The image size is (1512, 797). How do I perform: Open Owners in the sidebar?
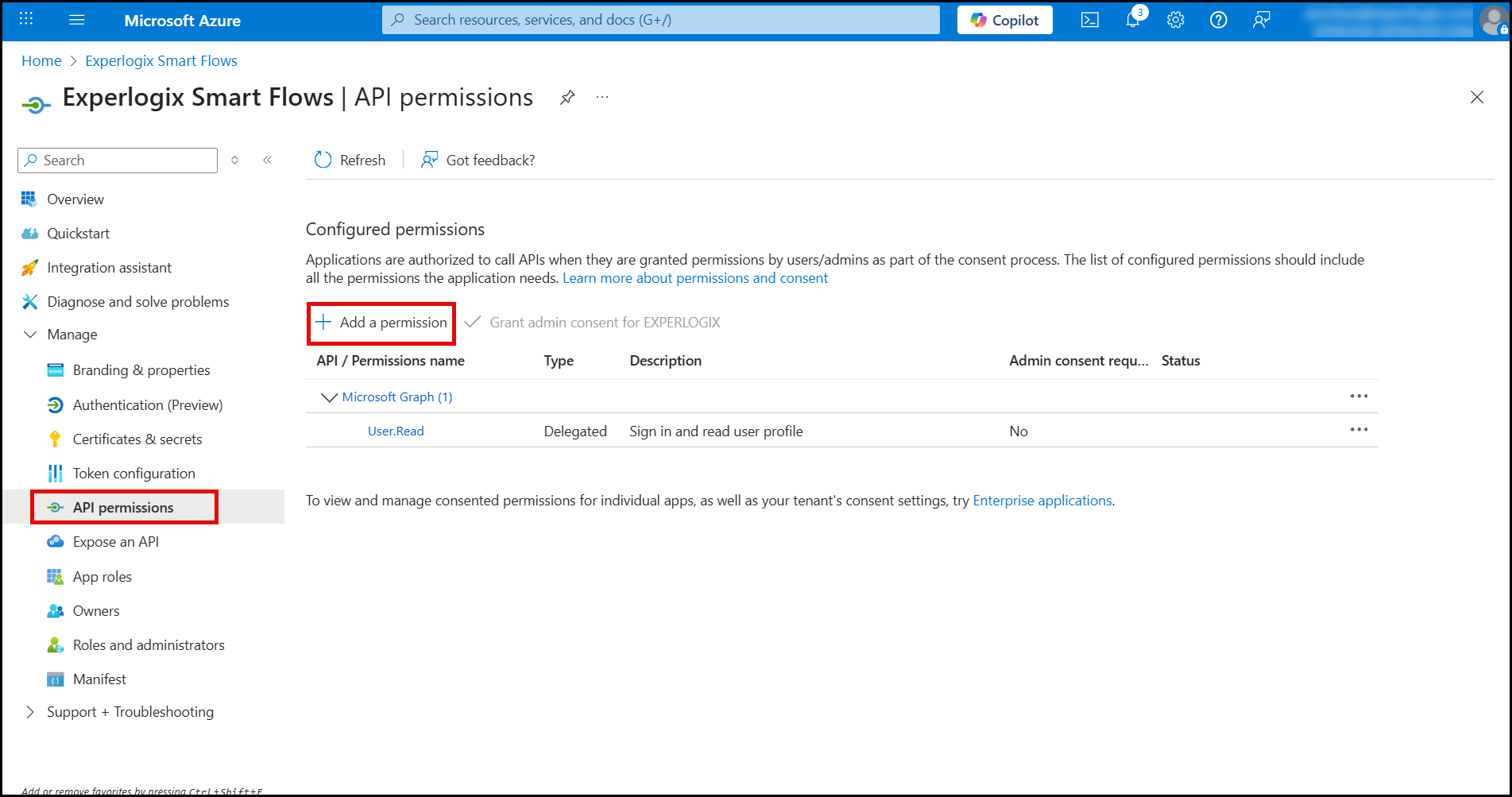pyautogui.click(x=96, y=610)
